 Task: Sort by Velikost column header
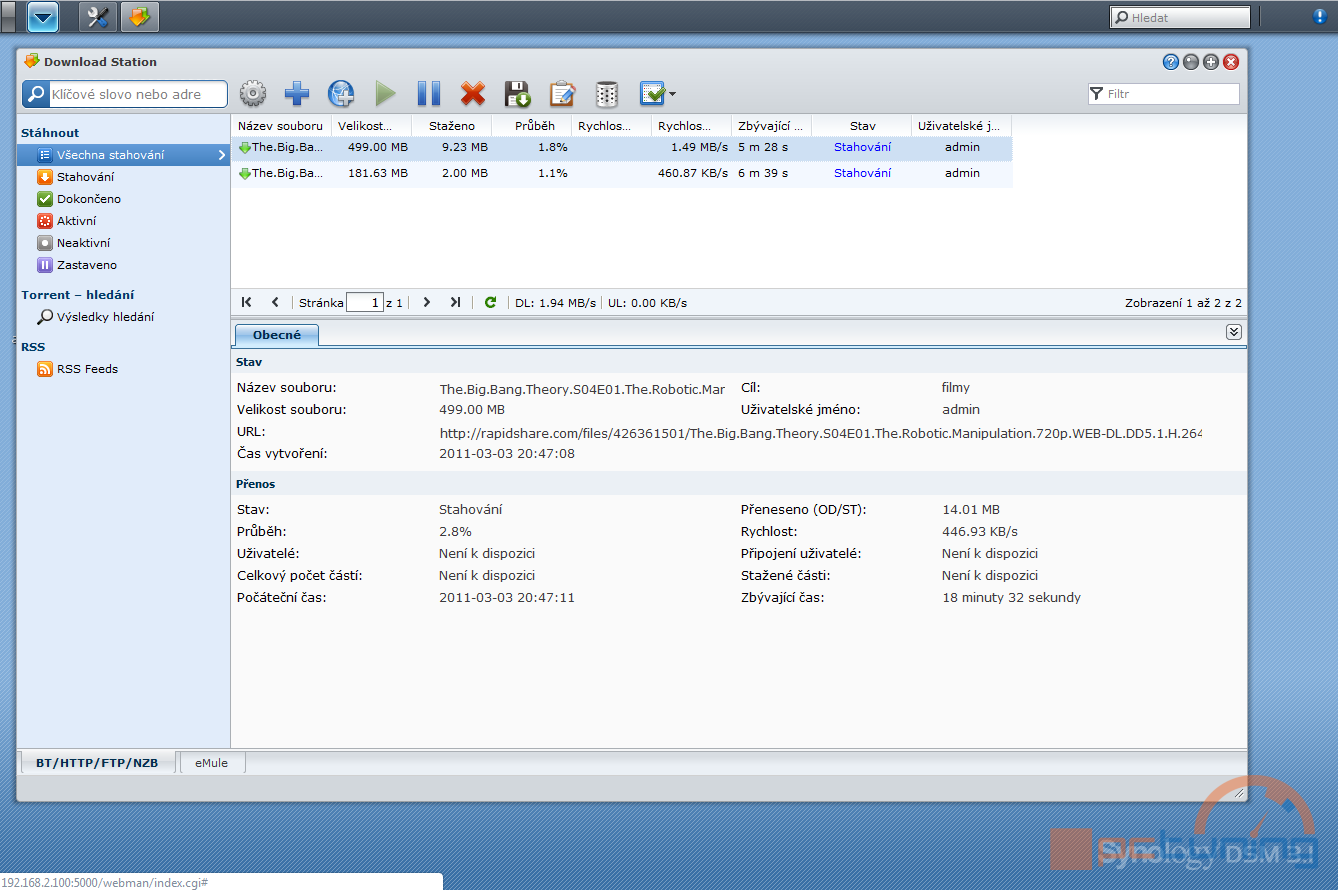coord(371,126)
